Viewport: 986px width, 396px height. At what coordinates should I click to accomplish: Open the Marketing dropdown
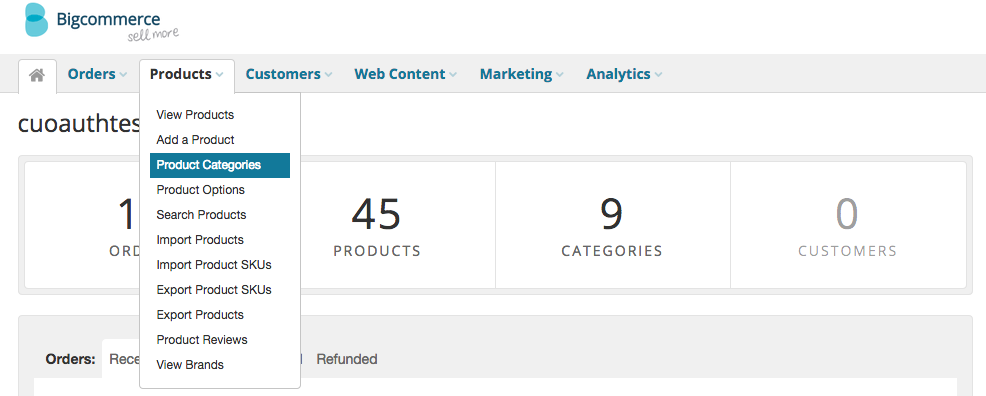coord(522,74)
